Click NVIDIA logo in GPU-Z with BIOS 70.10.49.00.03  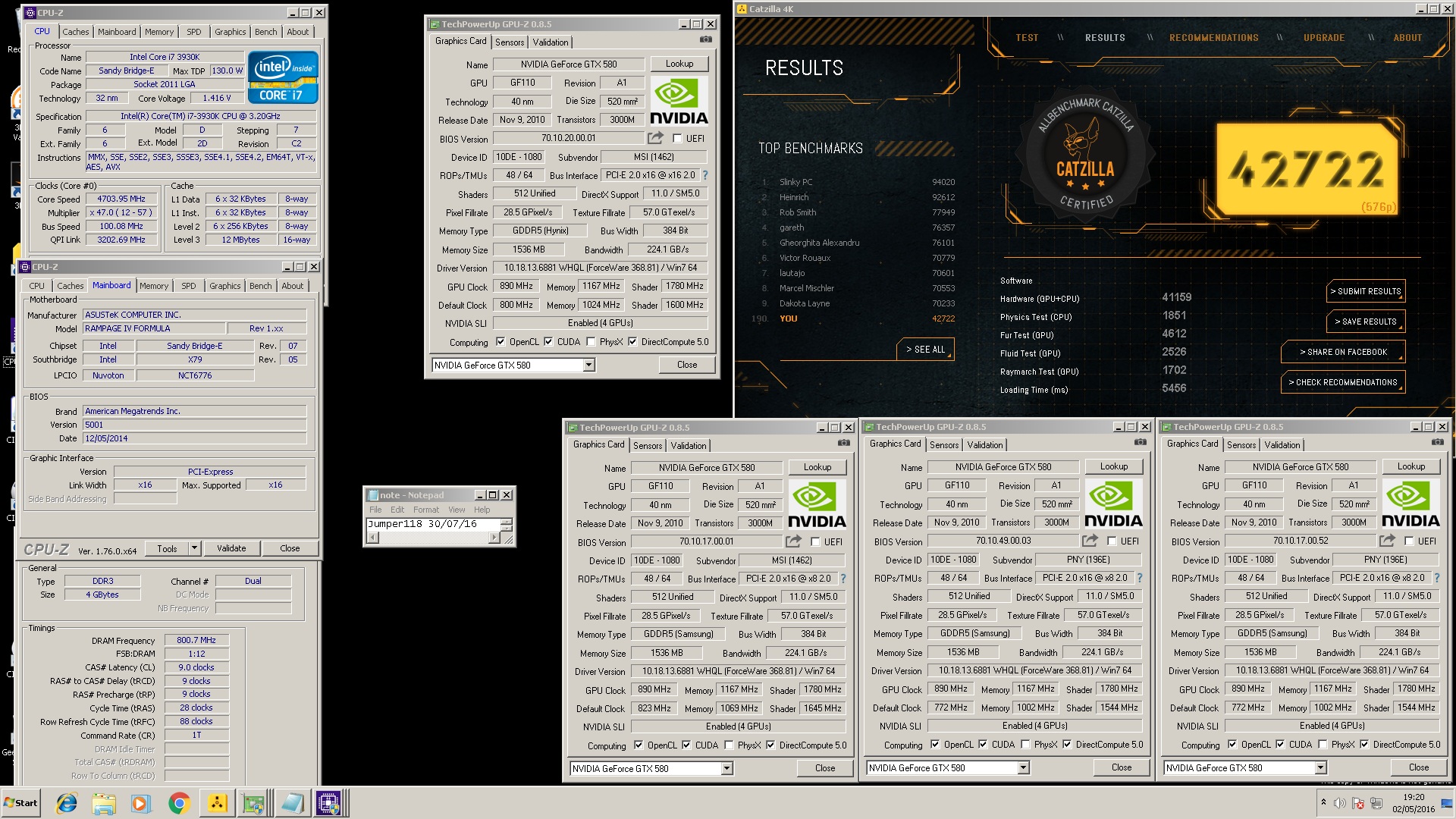[x=1113, y=504]
